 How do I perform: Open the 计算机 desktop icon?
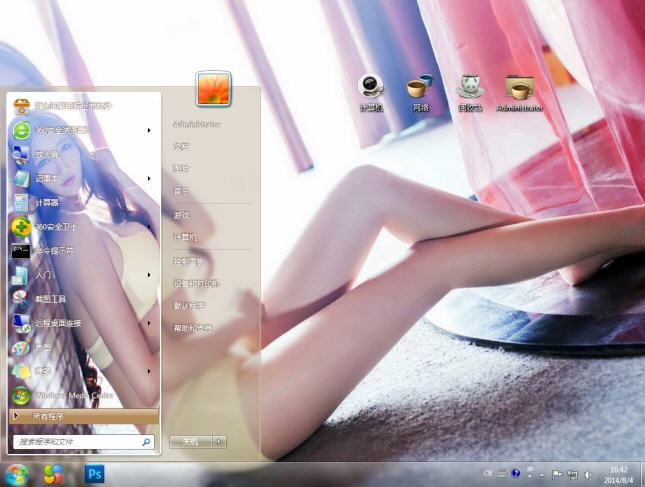pos(371,92)
